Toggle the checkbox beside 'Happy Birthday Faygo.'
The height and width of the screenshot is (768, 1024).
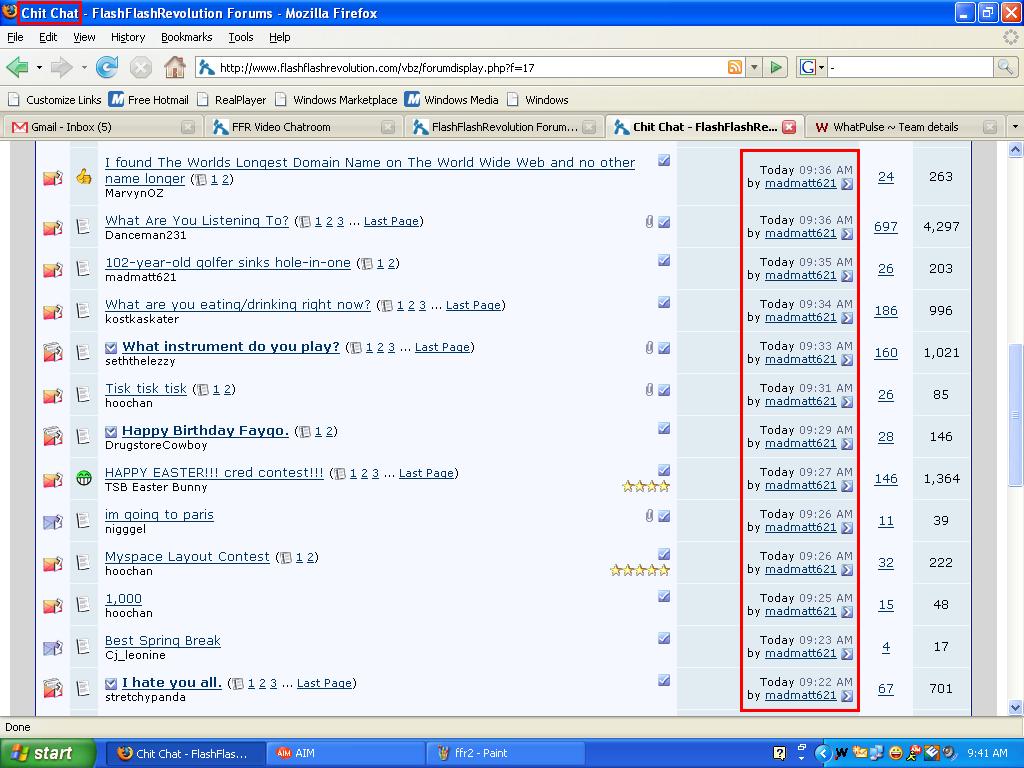pyautogui.click(x=111, y=432)
